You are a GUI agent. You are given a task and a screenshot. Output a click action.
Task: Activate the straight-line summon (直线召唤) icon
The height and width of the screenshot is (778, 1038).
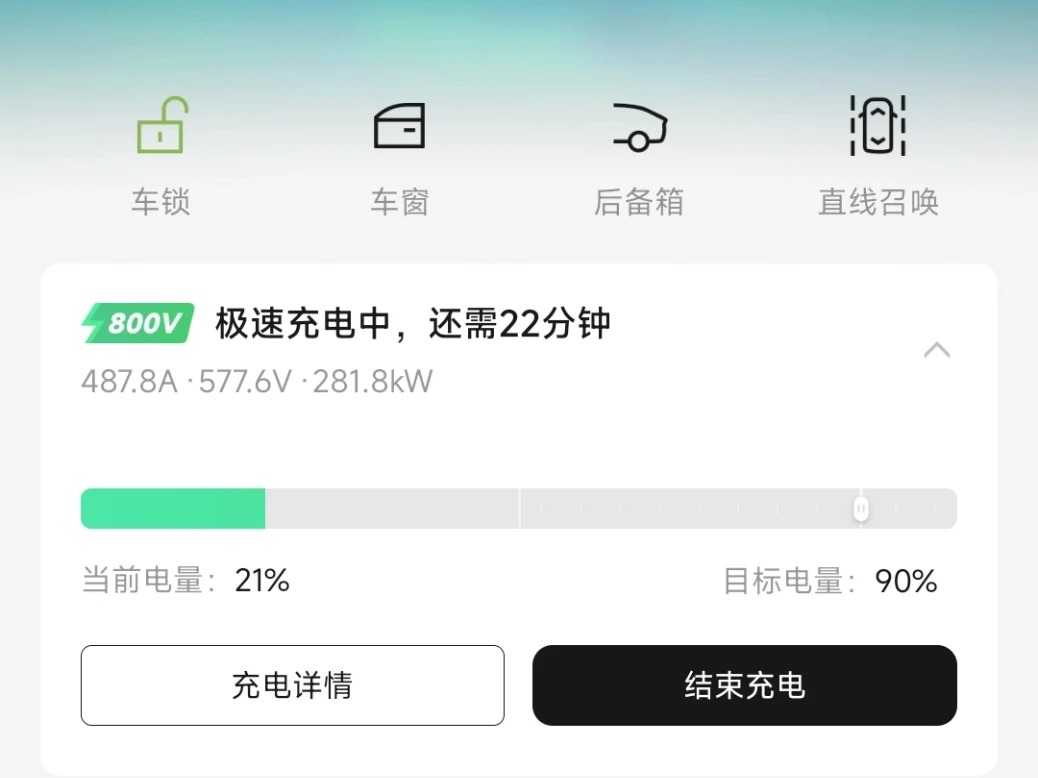[x=878, y=125]
